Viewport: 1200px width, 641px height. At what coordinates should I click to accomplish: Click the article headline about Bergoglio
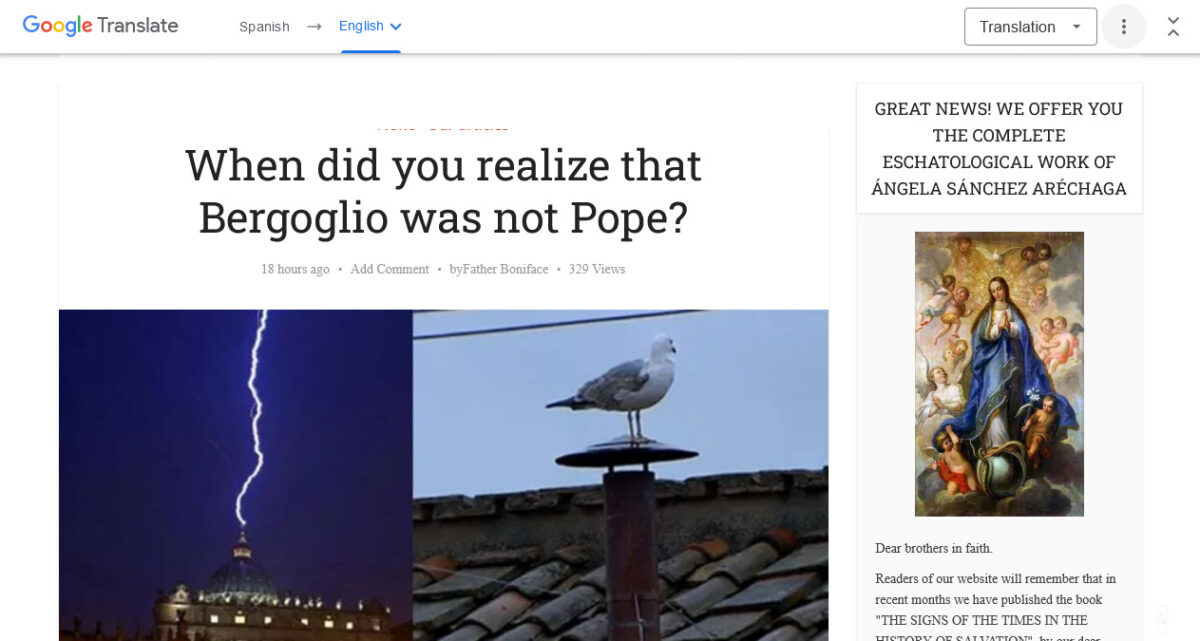(443, 191)
